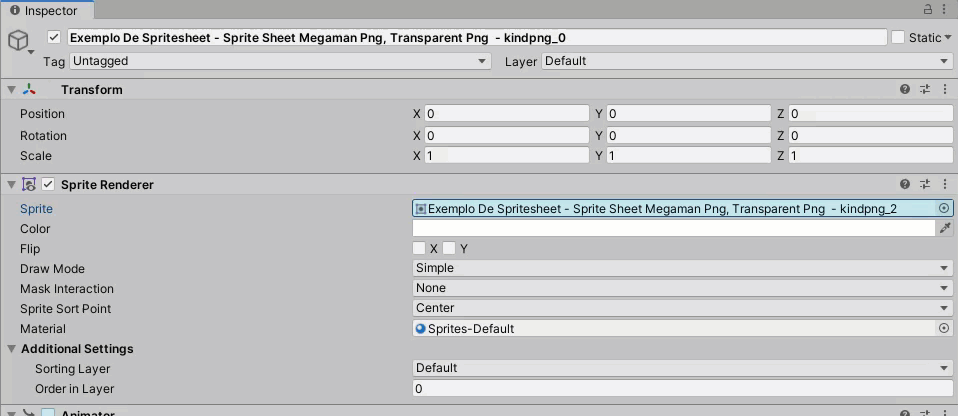Viewport: 958px width, 416px height.
Task: Open Transform help reference icon
Action: (x=905, y=89)
